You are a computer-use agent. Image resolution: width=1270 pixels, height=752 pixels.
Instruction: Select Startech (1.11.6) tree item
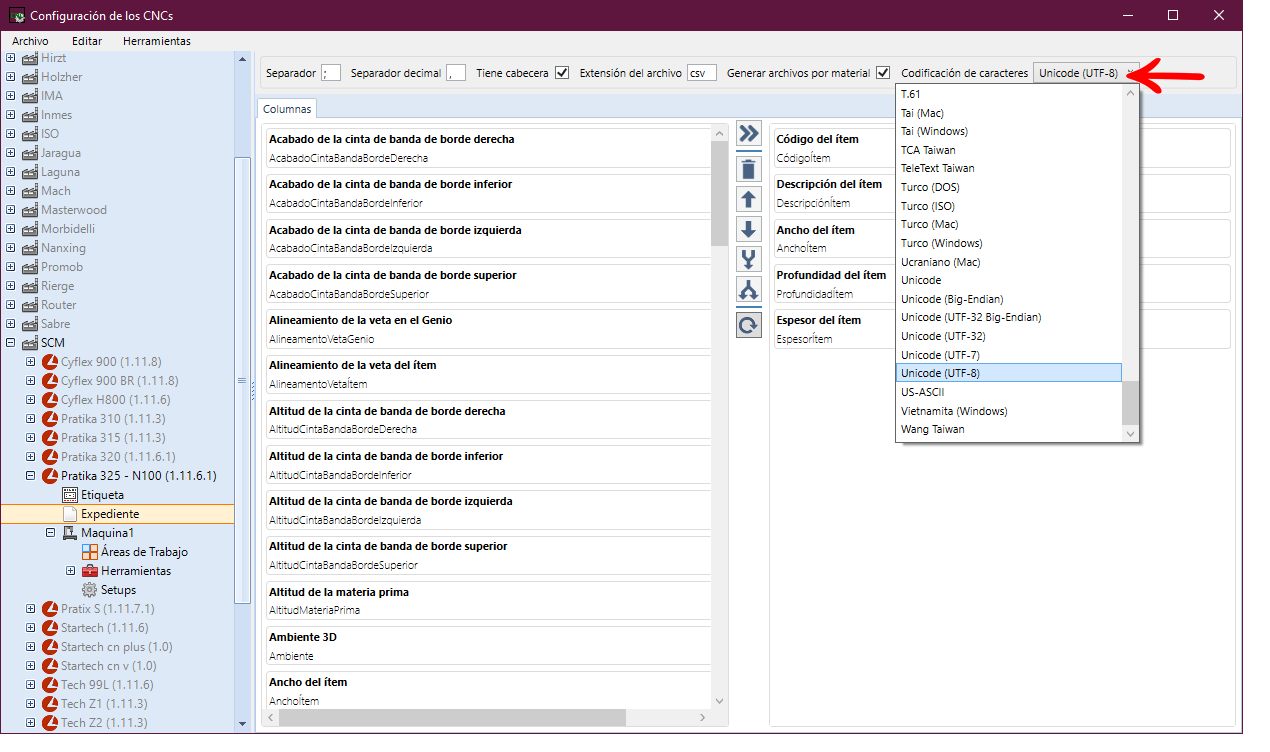pyautogui.click(x=104, y=628)
